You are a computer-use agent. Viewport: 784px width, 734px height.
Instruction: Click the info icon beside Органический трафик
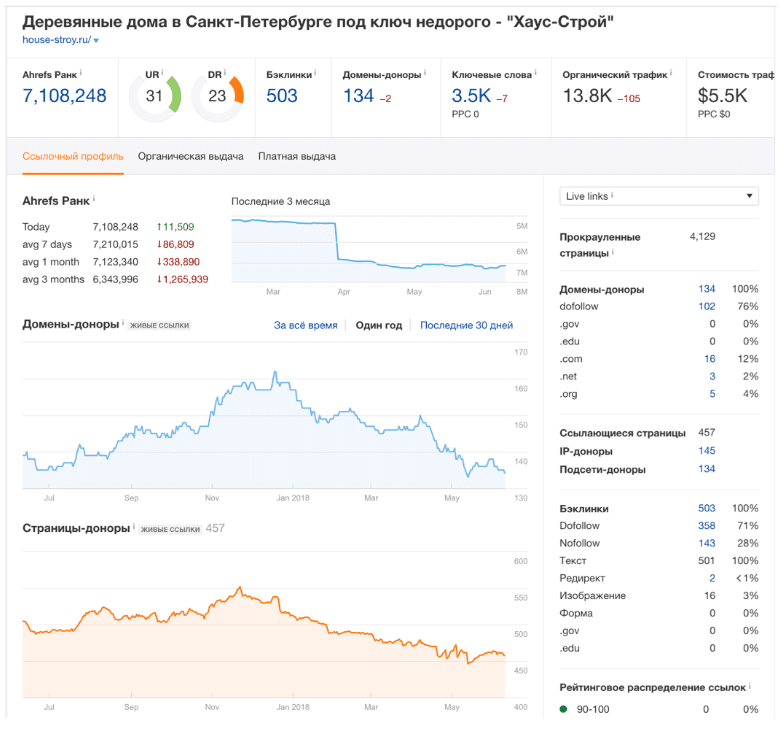[x=671, y=72]
